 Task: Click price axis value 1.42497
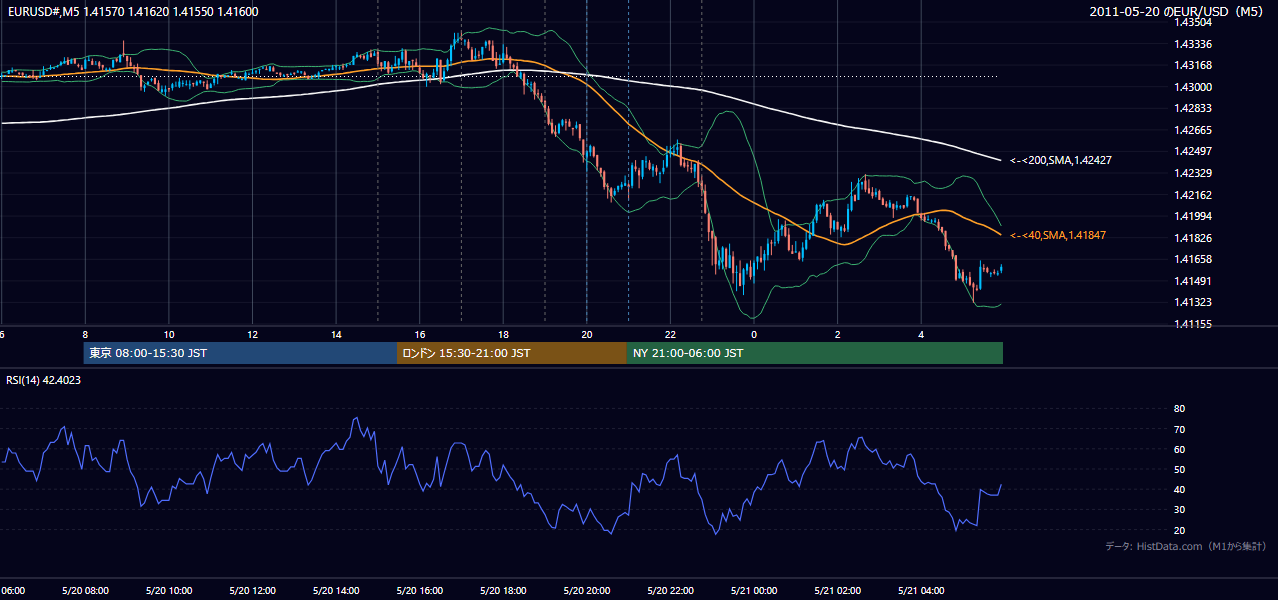point(1192,151)
